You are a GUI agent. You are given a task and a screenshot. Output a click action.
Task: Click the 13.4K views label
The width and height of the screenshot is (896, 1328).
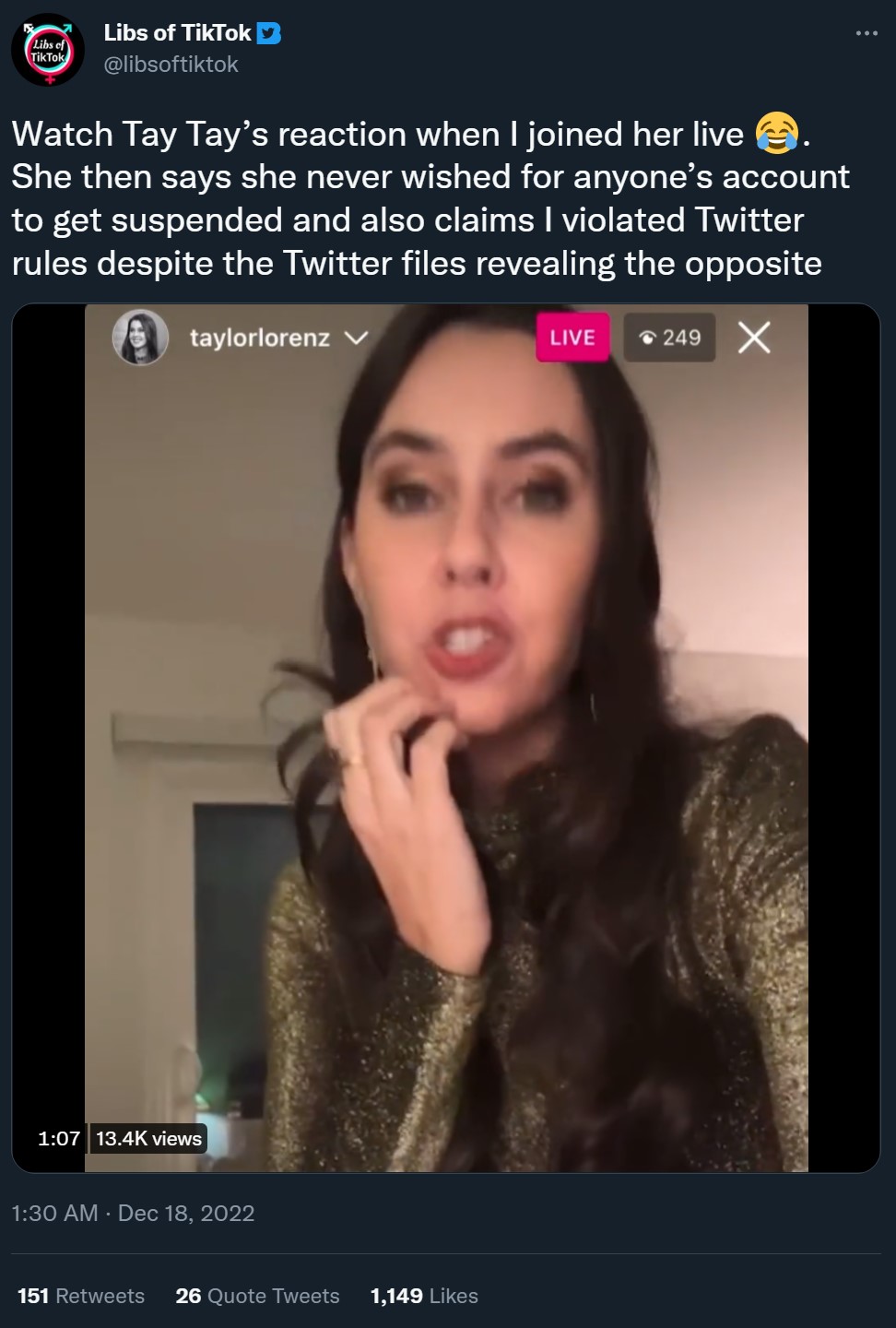pos(148,1138)
